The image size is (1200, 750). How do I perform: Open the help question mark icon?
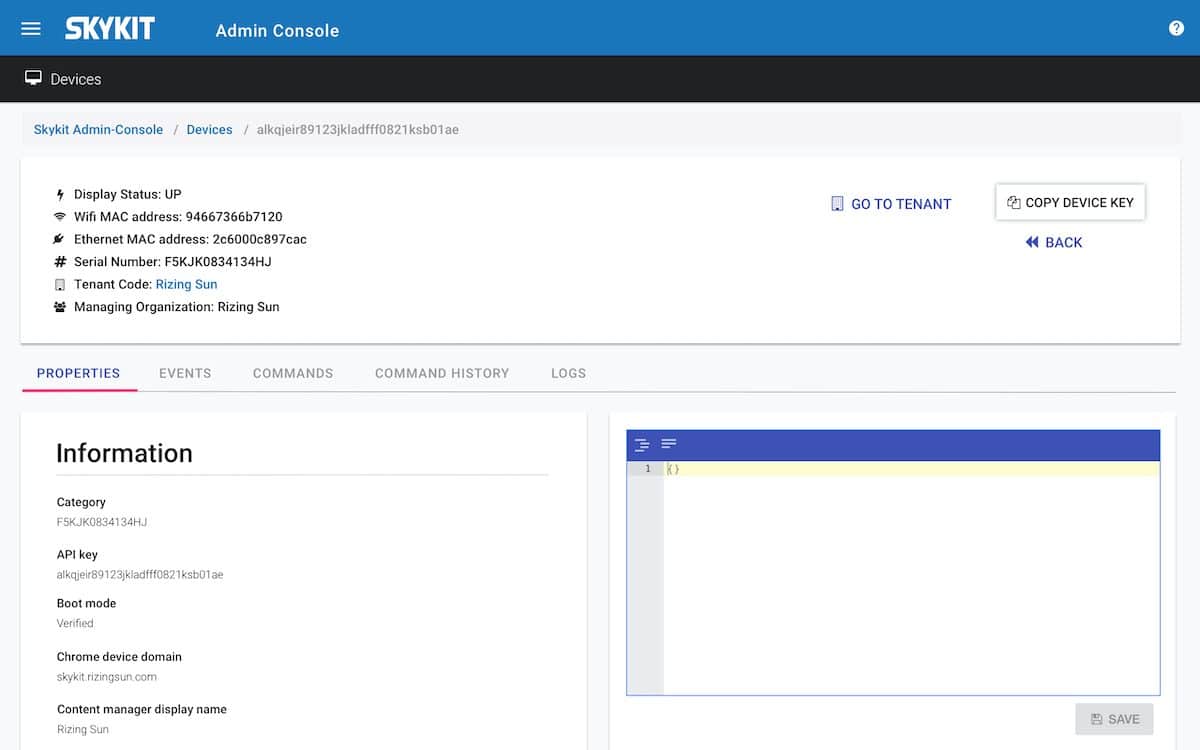[1176, 28]
